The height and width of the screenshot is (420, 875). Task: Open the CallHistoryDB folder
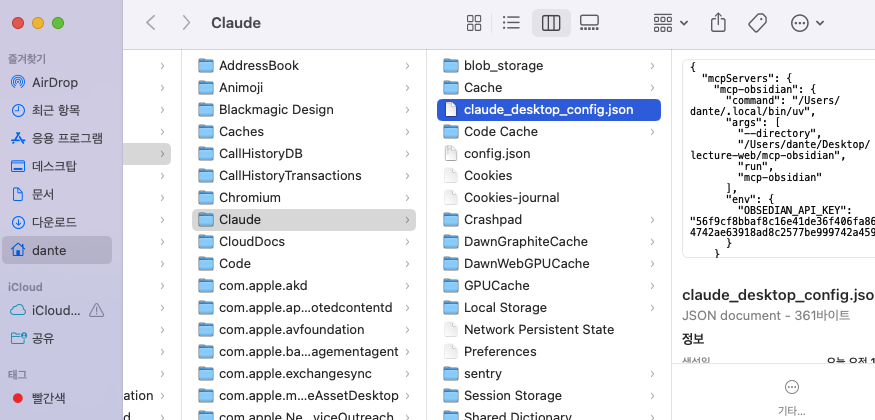point(304,153)
